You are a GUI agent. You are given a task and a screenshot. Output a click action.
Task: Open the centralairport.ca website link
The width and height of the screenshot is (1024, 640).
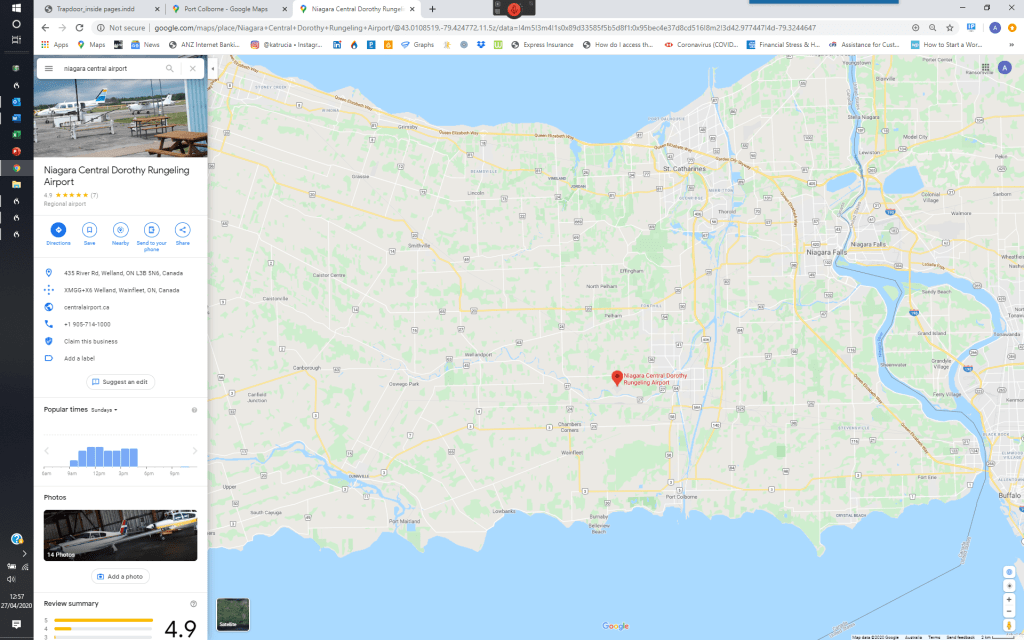(x=86, y=307)
